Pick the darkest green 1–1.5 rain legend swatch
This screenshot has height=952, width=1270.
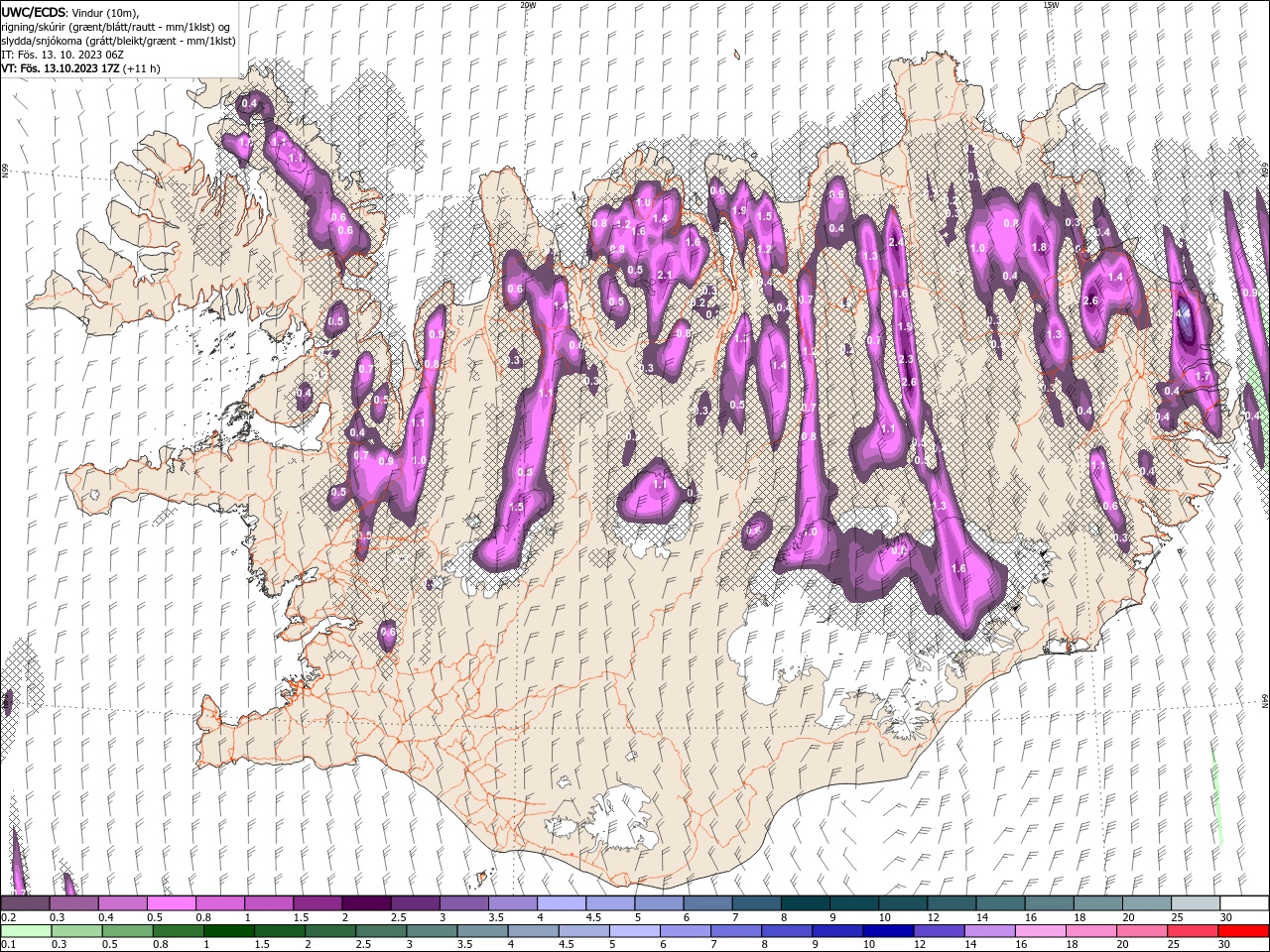click(228, 931)
